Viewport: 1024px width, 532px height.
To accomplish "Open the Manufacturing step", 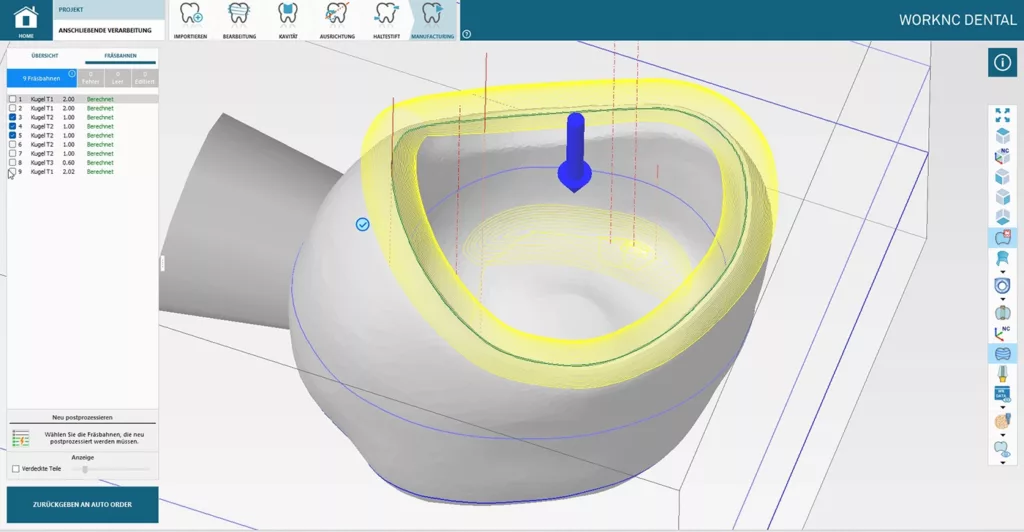I will point(433,20).
